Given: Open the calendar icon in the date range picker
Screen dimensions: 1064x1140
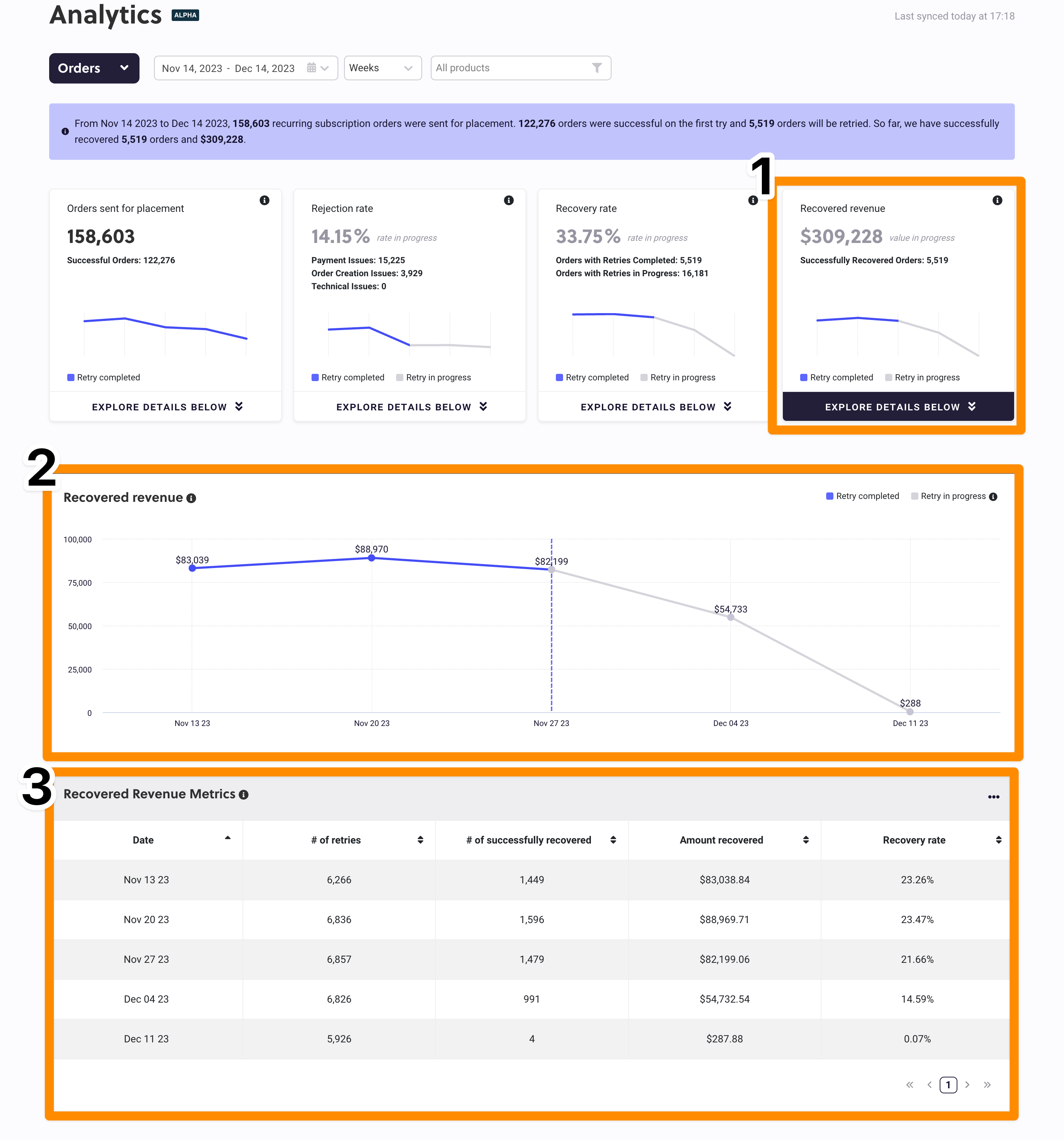Looking at the screenshot, I should click(x=311, y=68).
